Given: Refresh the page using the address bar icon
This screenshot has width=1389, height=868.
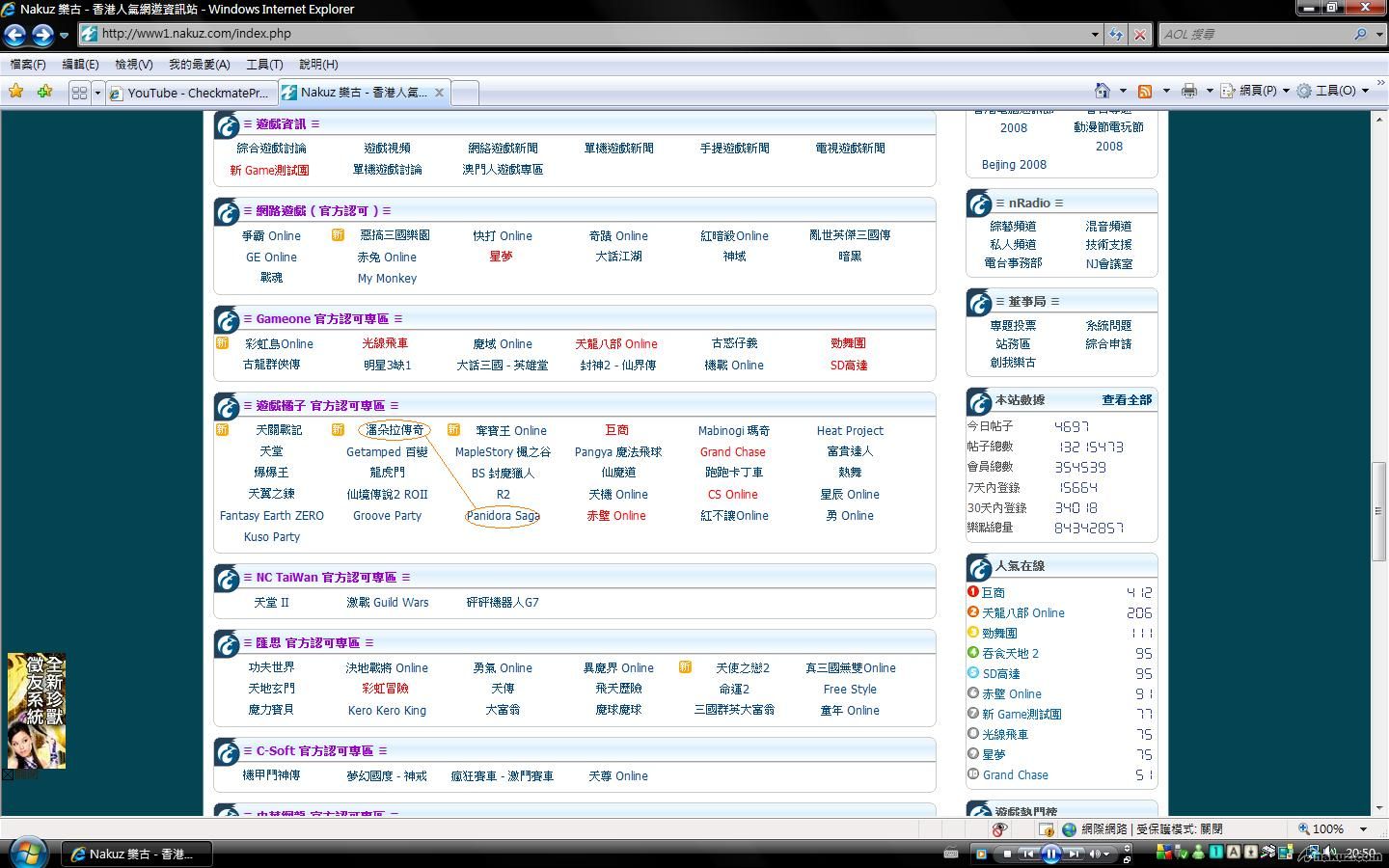Looking at the screenshot, I should (1116, 34).
